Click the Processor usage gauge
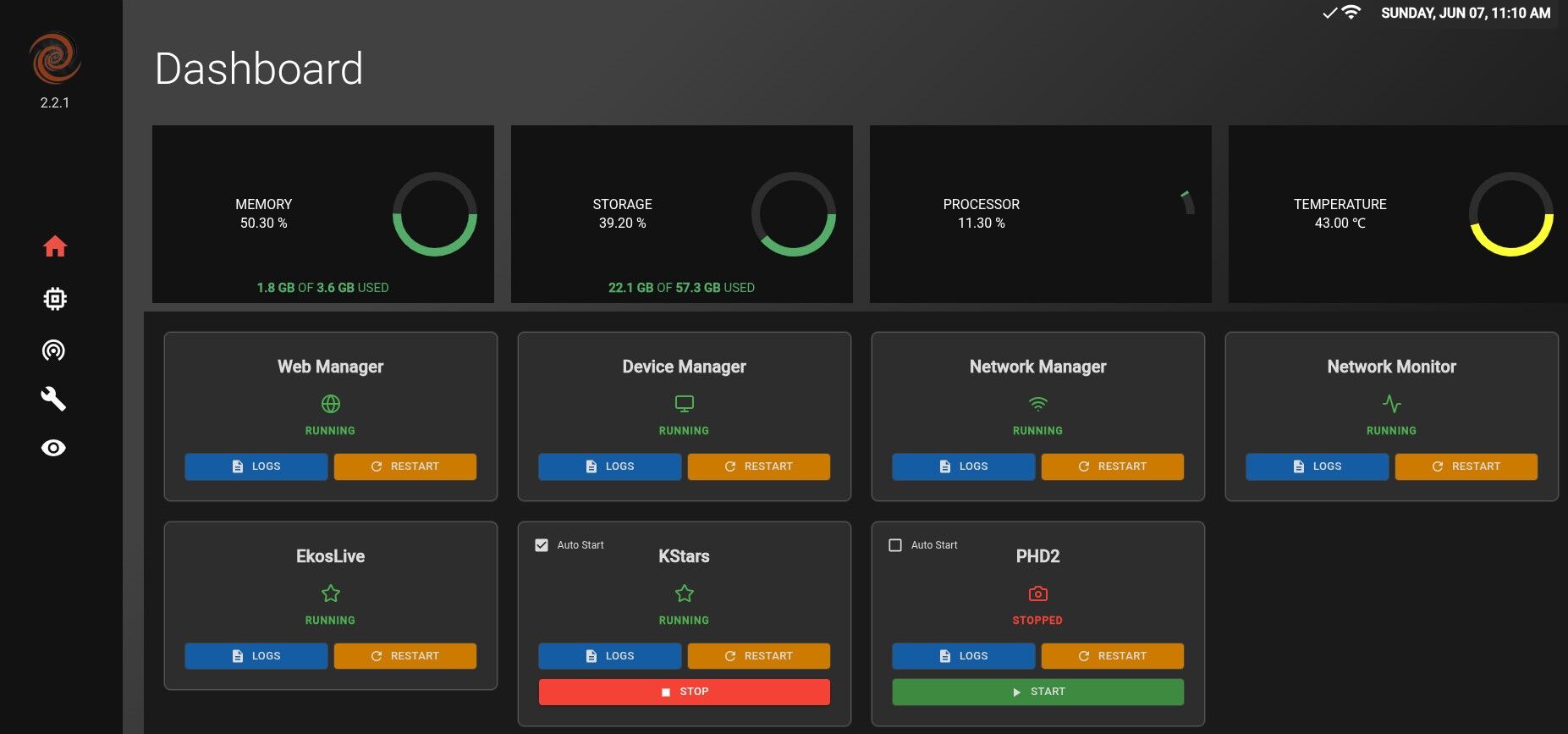Screen dimensions: 1568x734 click(1187, 202)
